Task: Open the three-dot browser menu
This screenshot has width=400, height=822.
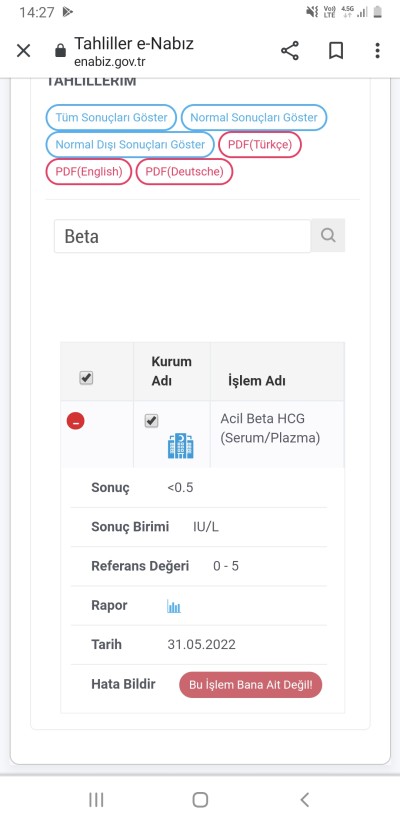Action: click(x=377, y=51)
